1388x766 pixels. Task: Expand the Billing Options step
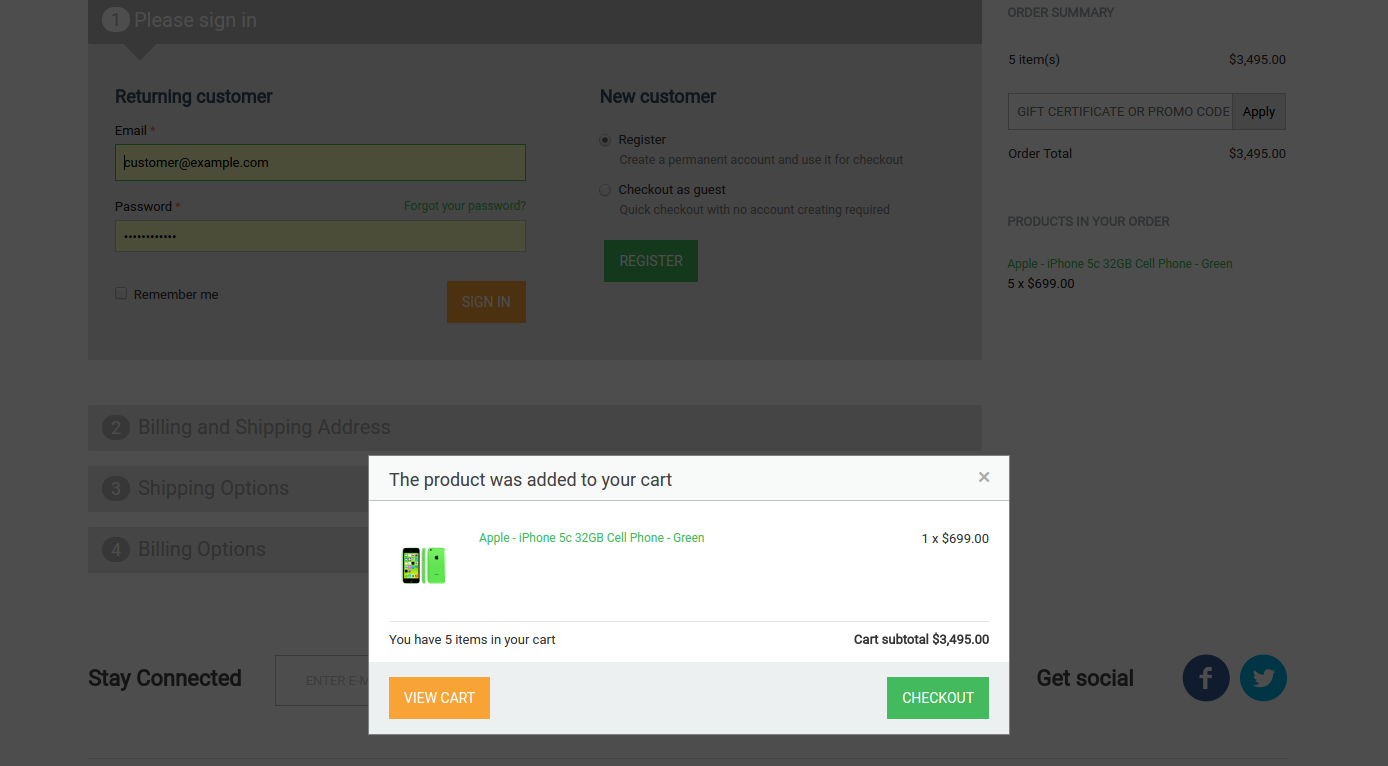tap(228, 550)
